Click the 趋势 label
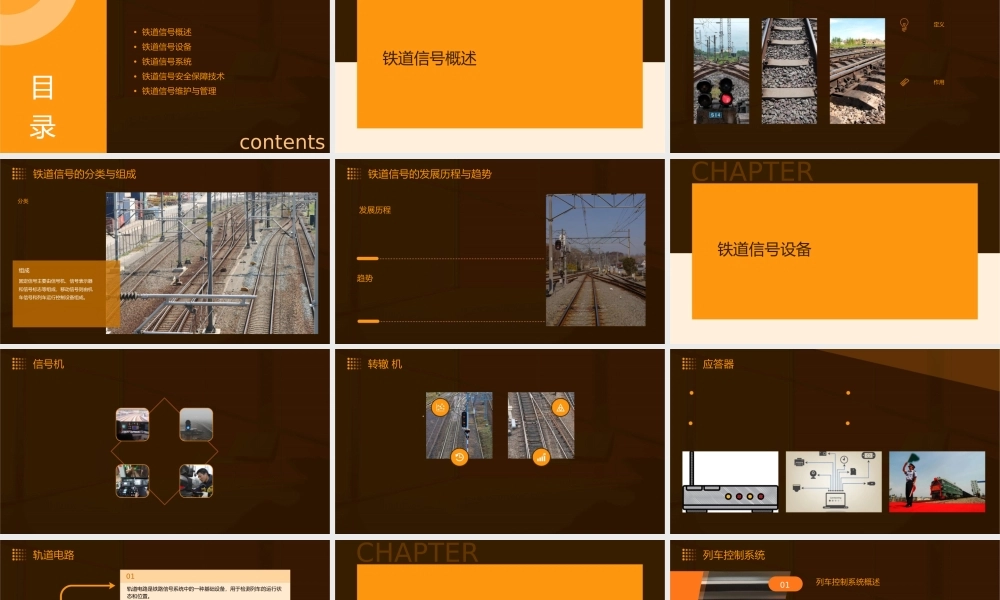This screenshot has height=600, width=1000. pyautogui.click(x=365, y=278)
